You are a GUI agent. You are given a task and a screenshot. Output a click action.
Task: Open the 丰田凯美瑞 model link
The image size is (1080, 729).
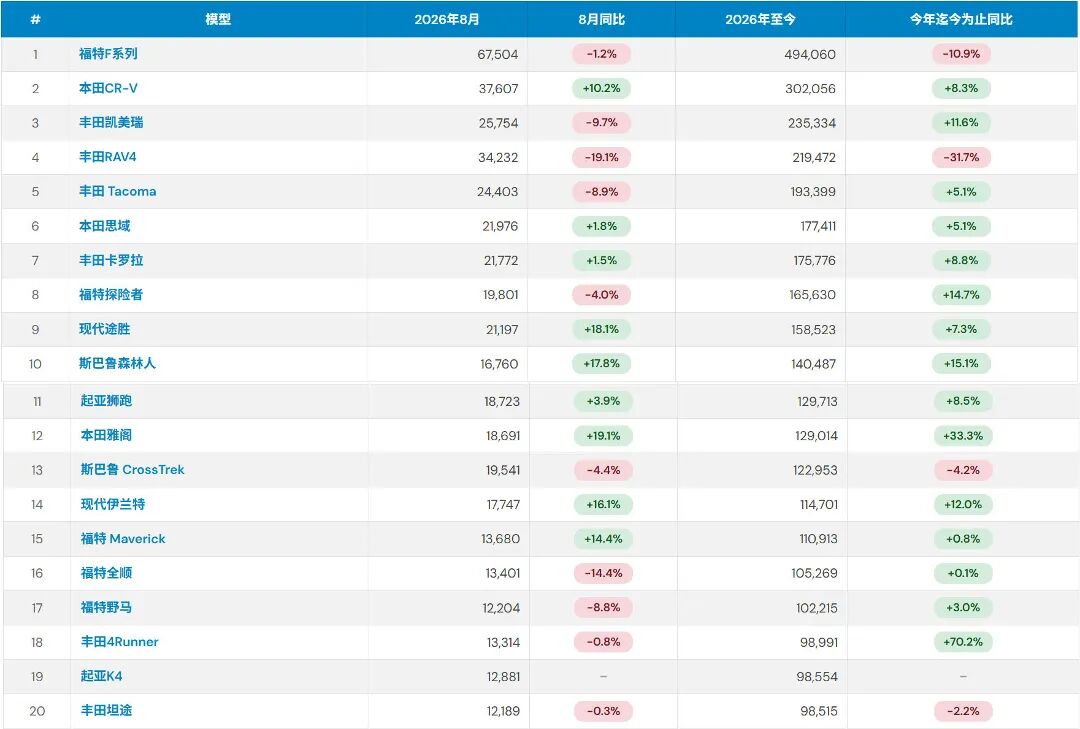coord(111,123)
